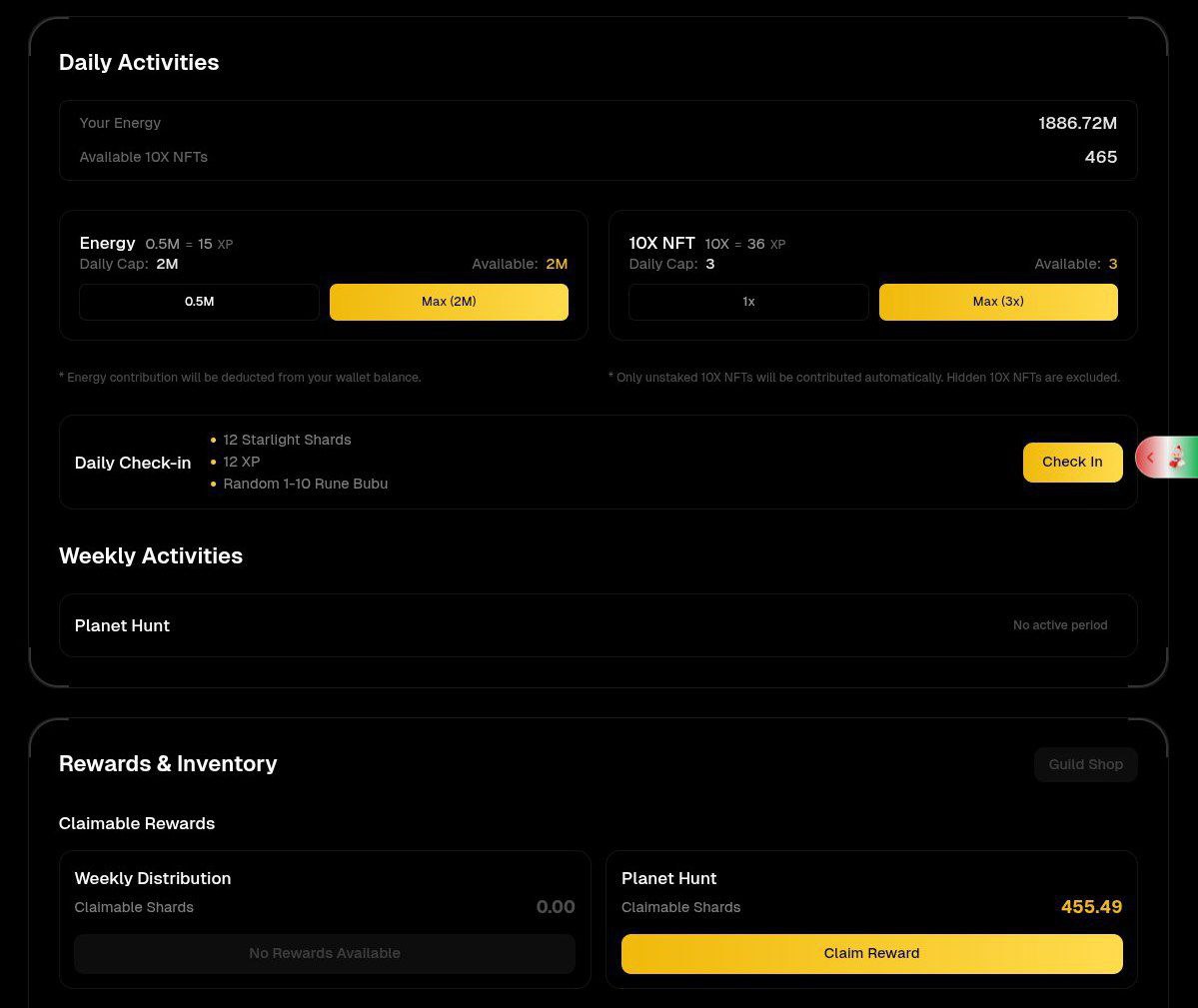Screen dimensions: 1198x1008
Task: Click the 10X NFT "Daily Cap: 3" text
Action: (x=671, y=264)
